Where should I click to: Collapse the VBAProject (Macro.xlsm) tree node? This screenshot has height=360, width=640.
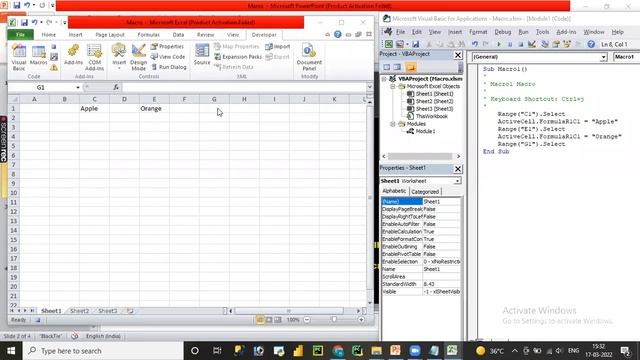click(x=384, y=79)
